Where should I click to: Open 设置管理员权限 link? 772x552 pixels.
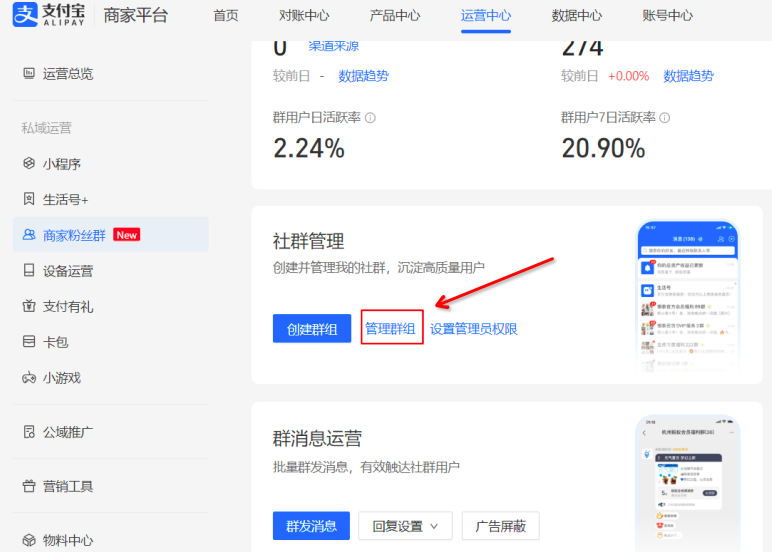click(x=474, y=329)
